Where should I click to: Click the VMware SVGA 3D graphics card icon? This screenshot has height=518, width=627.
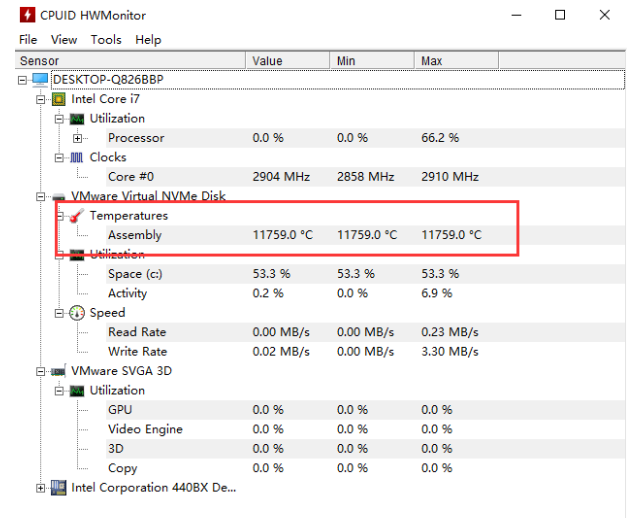[58, 372]
